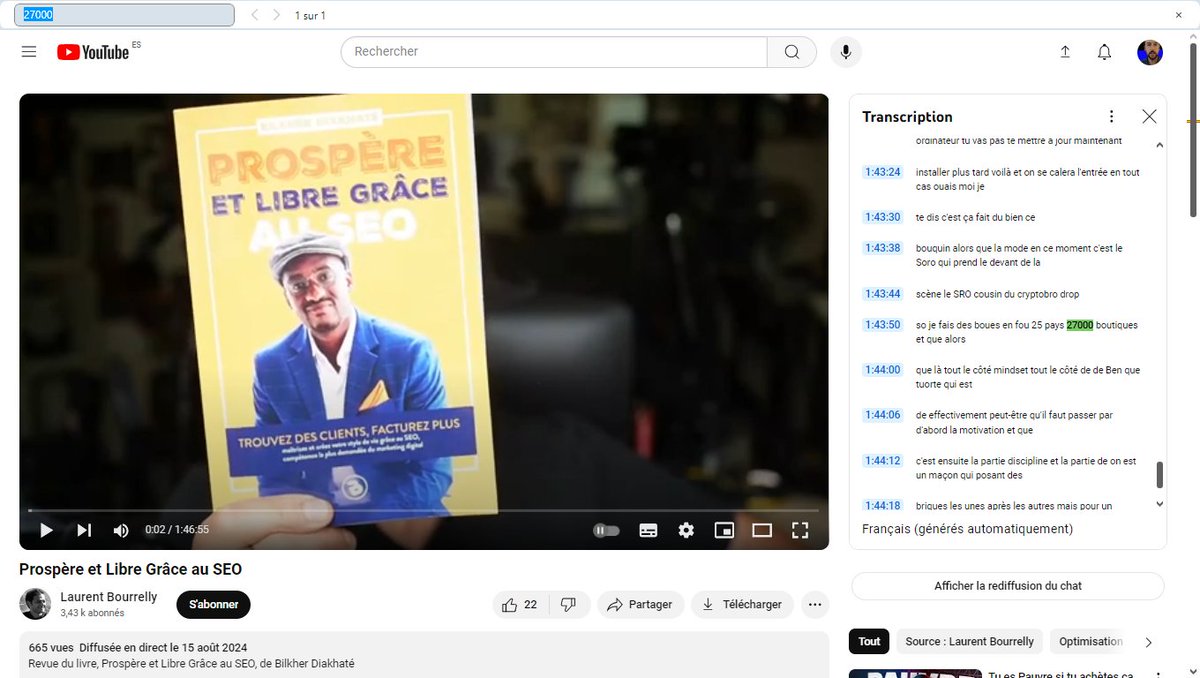
Task: Open the YouTube hamburger guide menu
Action: [28, 52]
